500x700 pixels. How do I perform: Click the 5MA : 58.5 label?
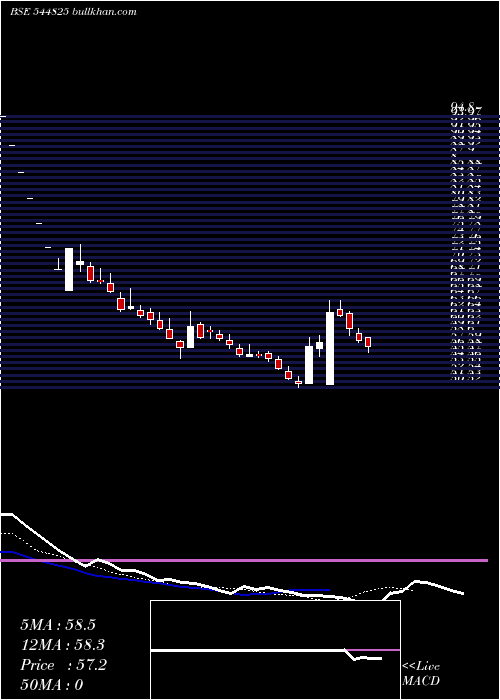58,625
